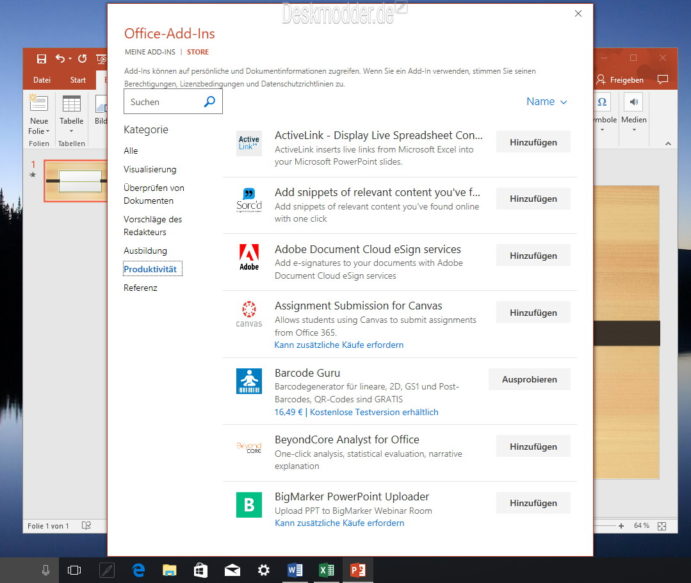This screenshot has height=583, width=691.
Task: Select the Alle category
Action: coord(131,151)
